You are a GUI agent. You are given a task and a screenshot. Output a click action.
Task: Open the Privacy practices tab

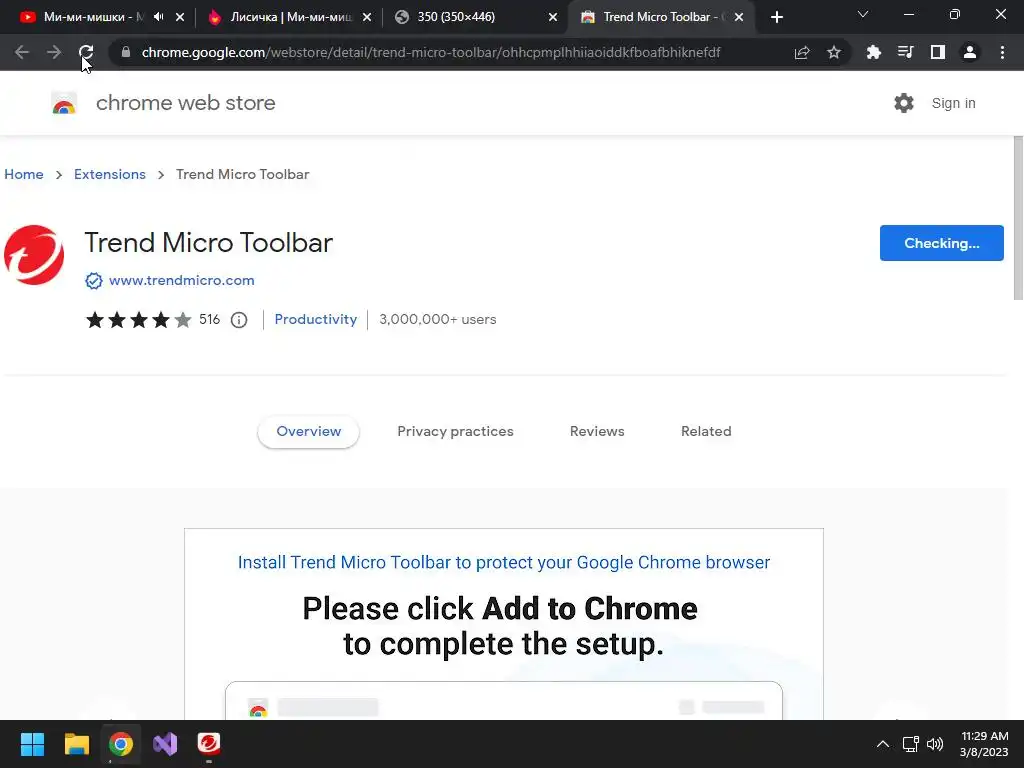[455, 432]
